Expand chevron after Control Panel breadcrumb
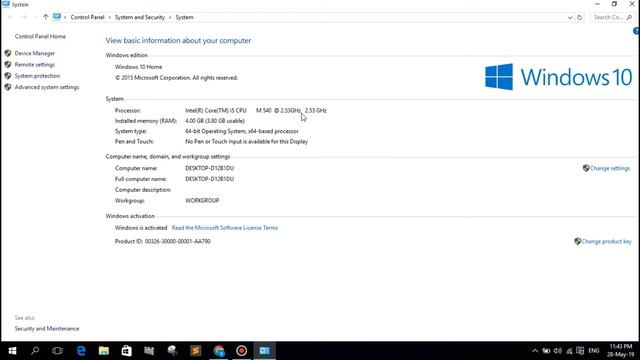This screenshot has width=640, height=360. point(109,18)
